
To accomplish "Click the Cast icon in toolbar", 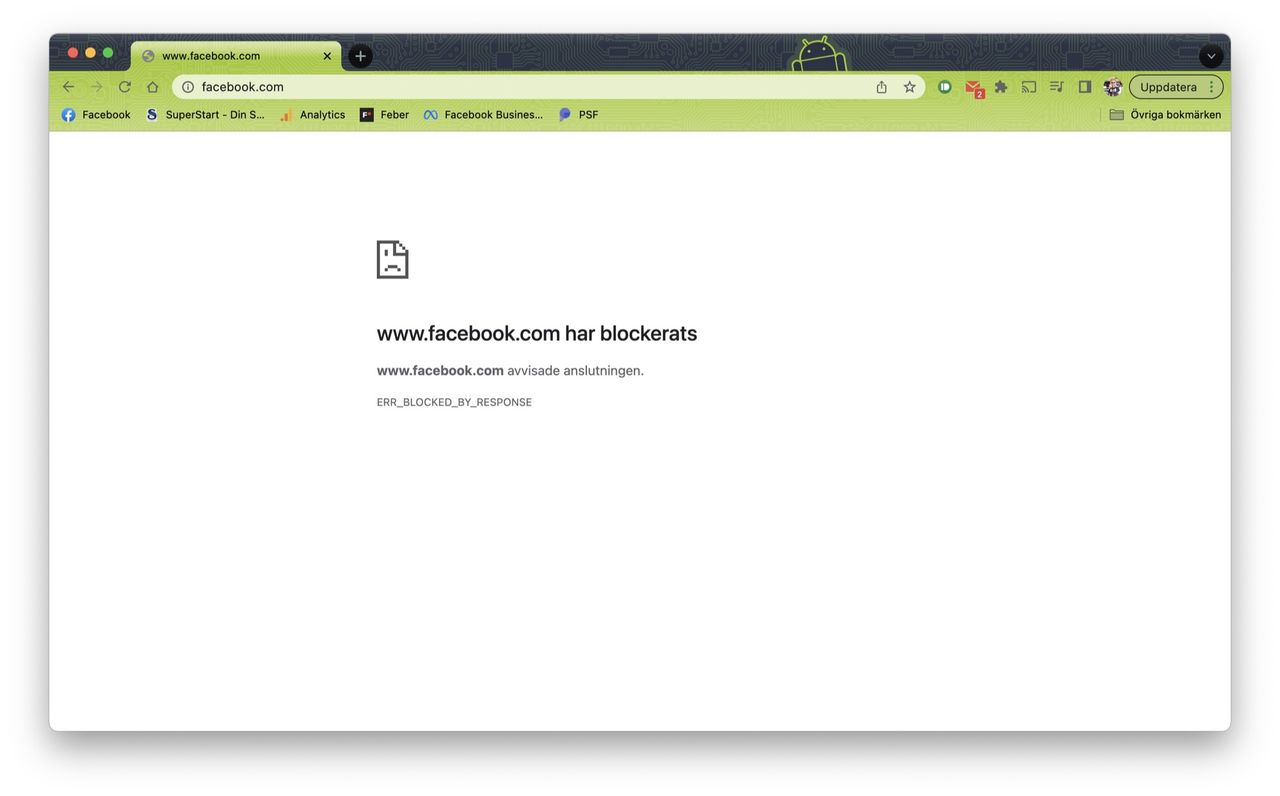I will point(1029,87).
